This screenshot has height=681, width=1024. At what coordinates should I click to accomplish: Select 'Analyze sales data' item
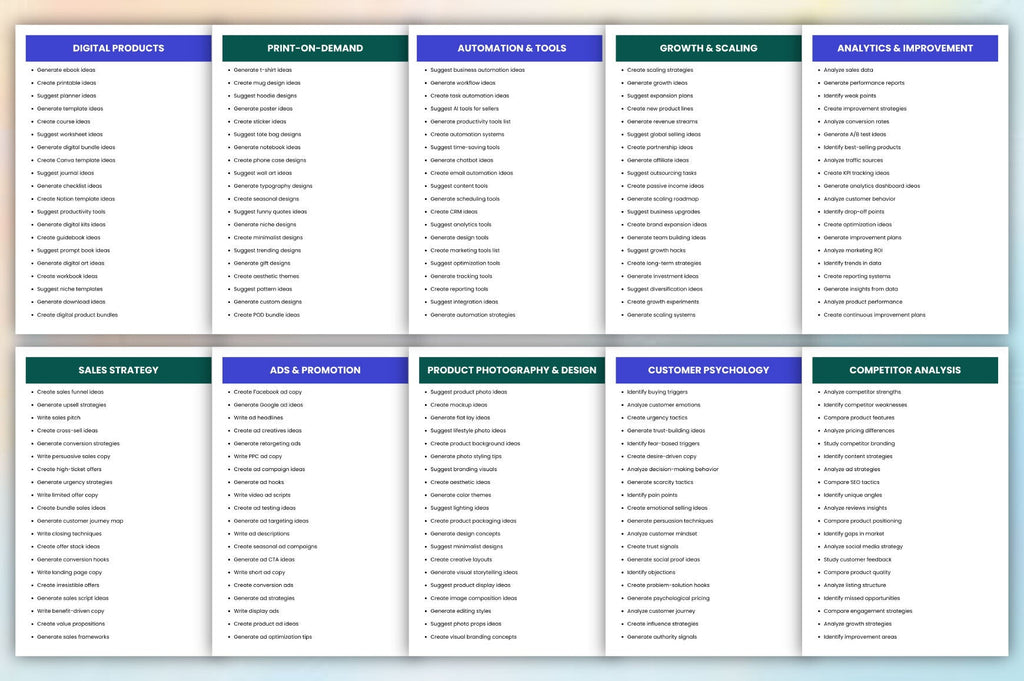click(x=848, y=70)
